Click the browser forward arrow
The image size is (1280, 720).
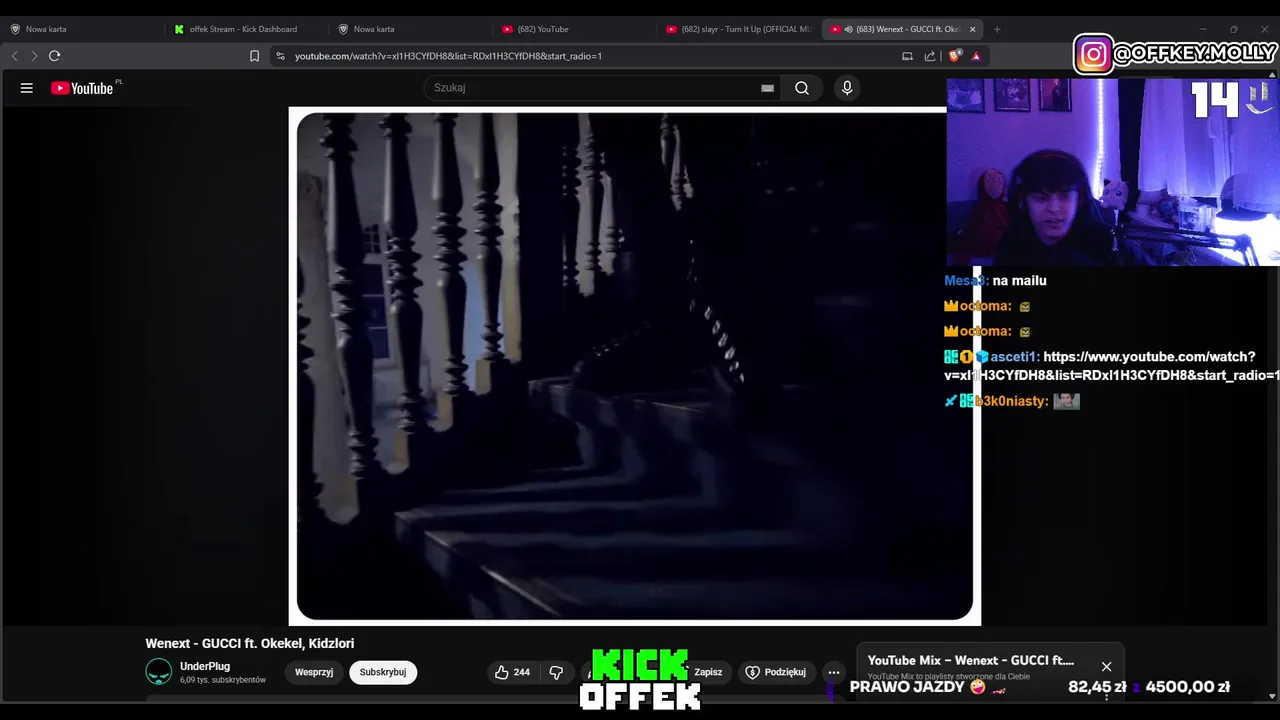click(x=34, y=56)
